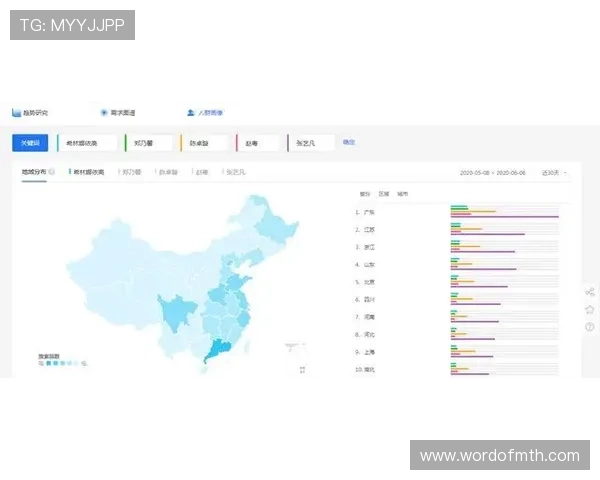The image size is (600, 480).
Task: Click the 确定 confirm link
Action: pos(349,143)
